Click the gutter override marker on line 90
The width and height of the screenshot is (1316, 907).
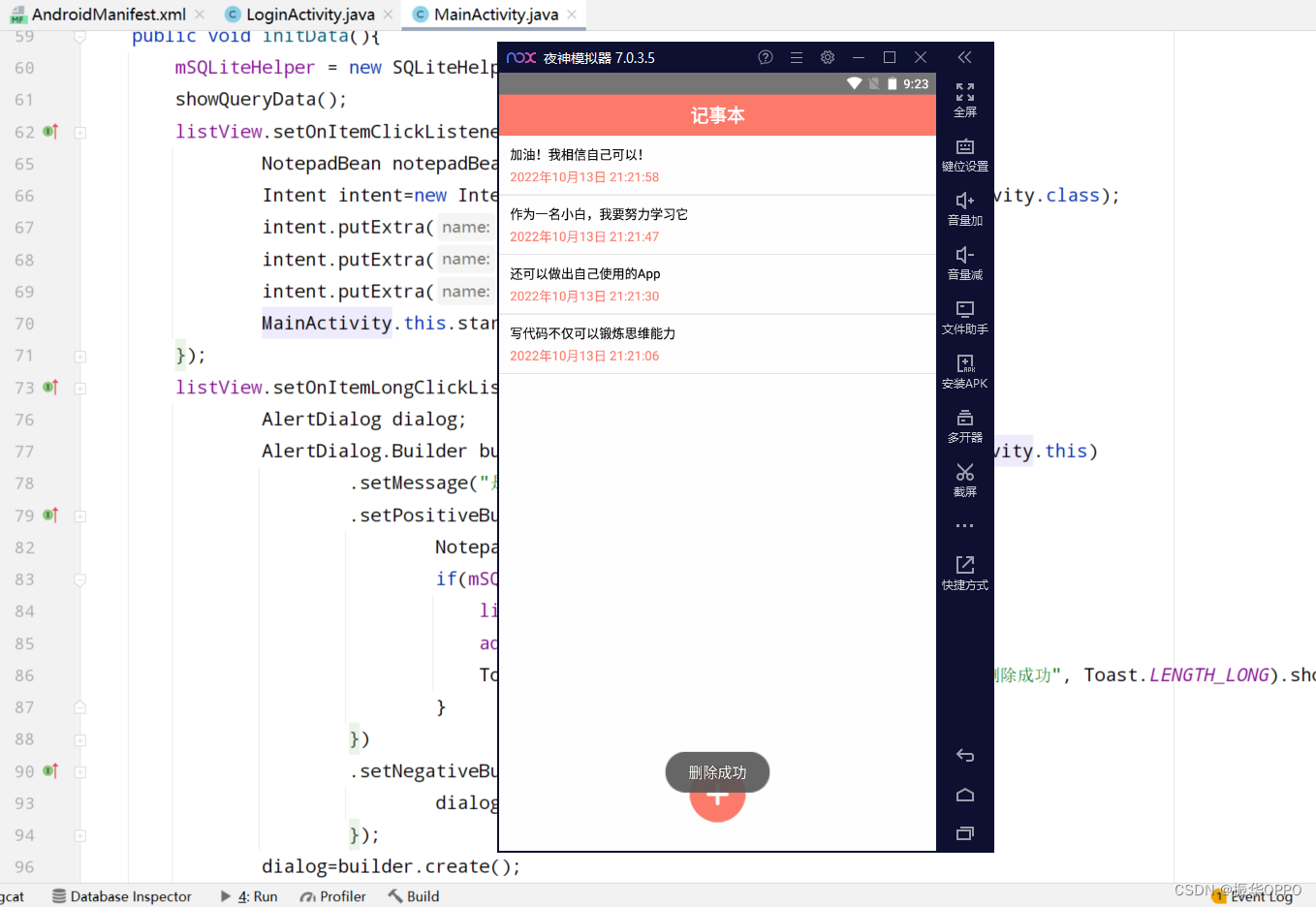(50, 771)
